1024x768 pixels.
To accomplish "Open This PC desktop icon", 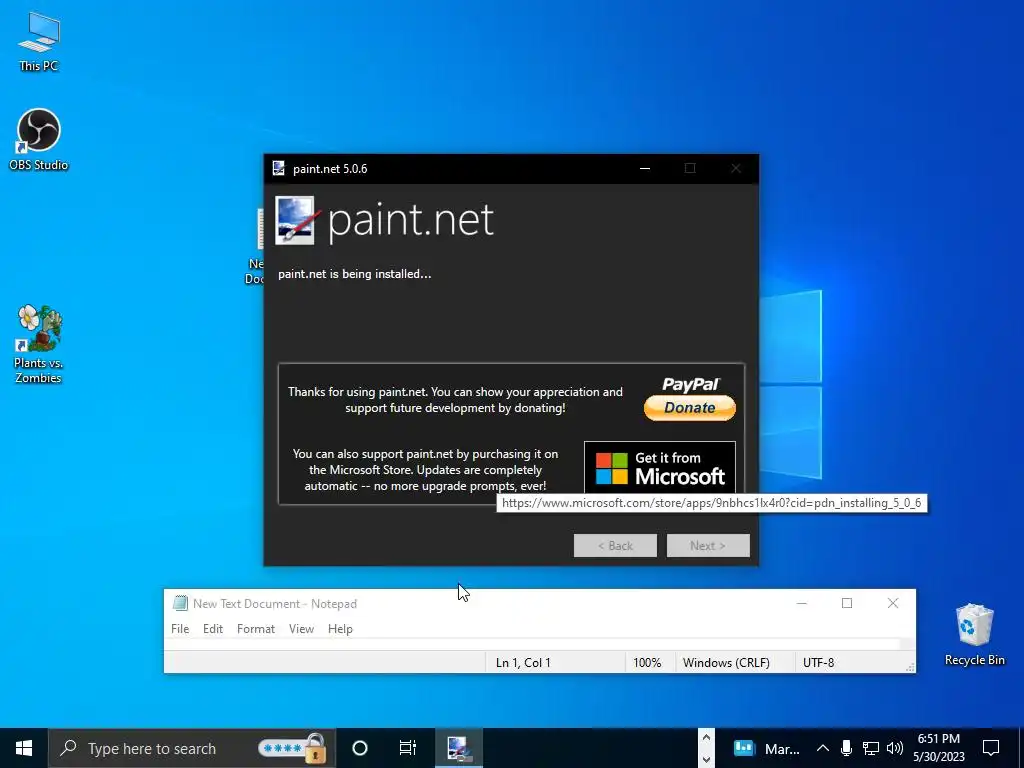I will pyautogui.click(x=39, y=41).
